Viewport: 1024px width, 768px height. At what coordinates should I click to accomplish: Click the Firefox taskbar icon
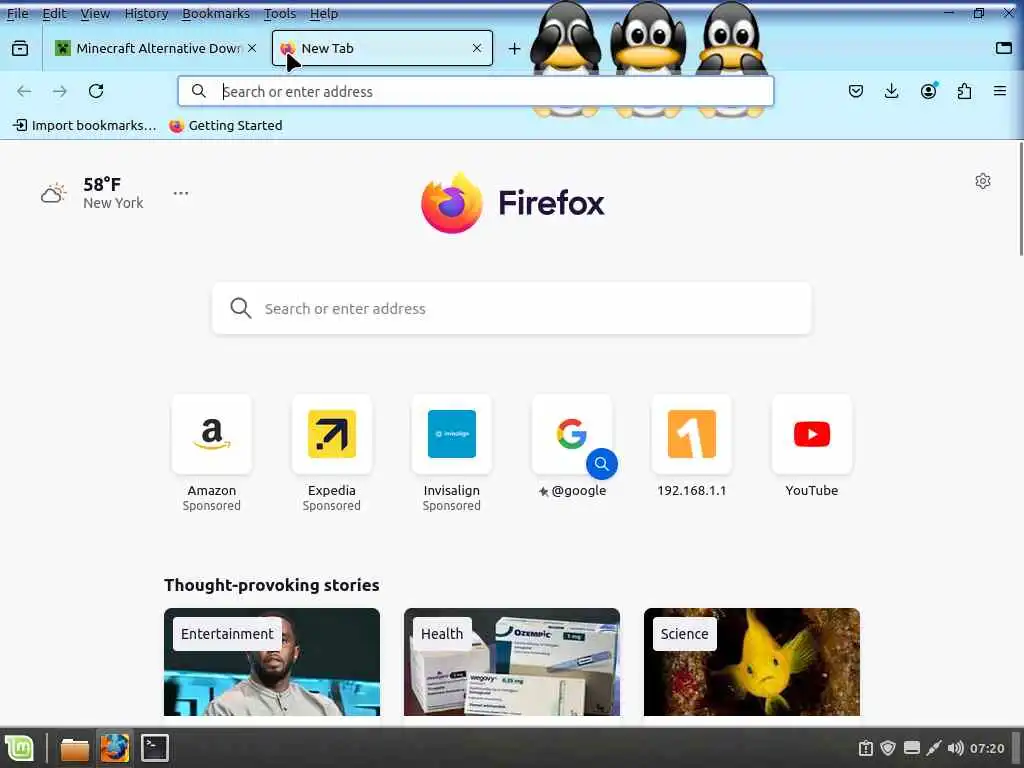(x=114, y=748)
